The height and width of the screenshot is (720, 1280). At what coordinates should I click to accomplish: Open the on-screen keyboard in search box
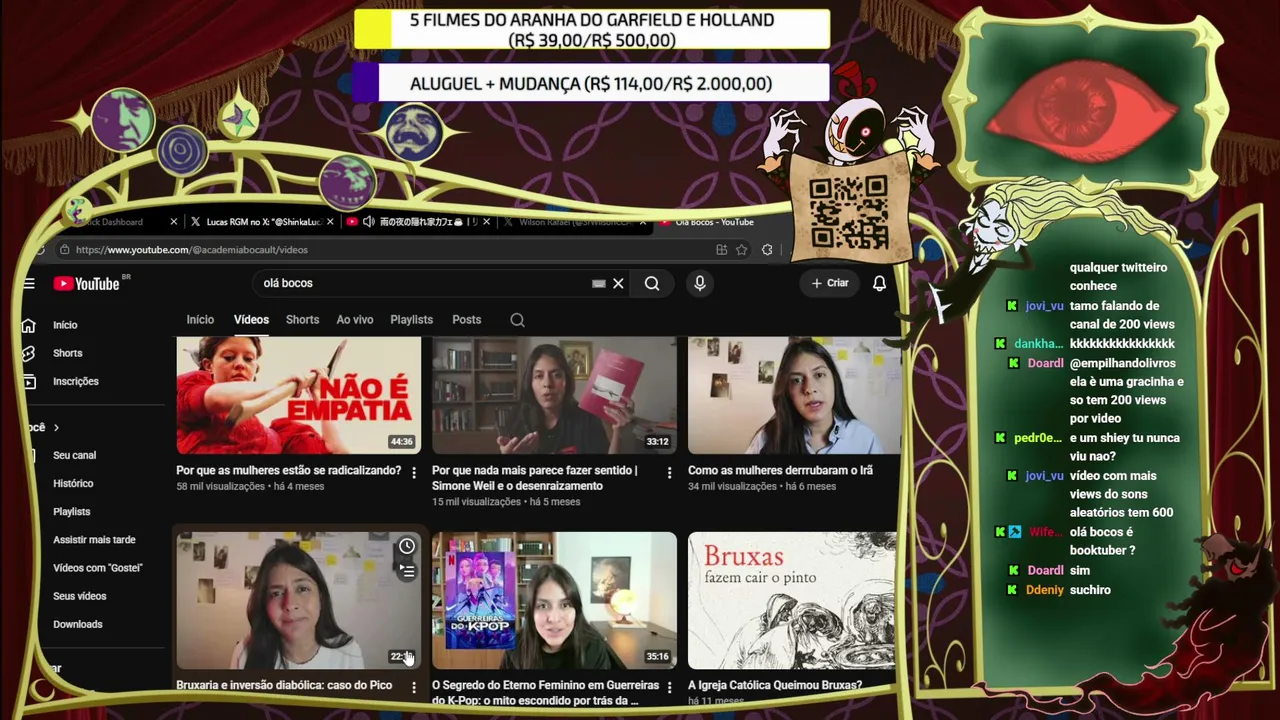click(x=598, y=283)
